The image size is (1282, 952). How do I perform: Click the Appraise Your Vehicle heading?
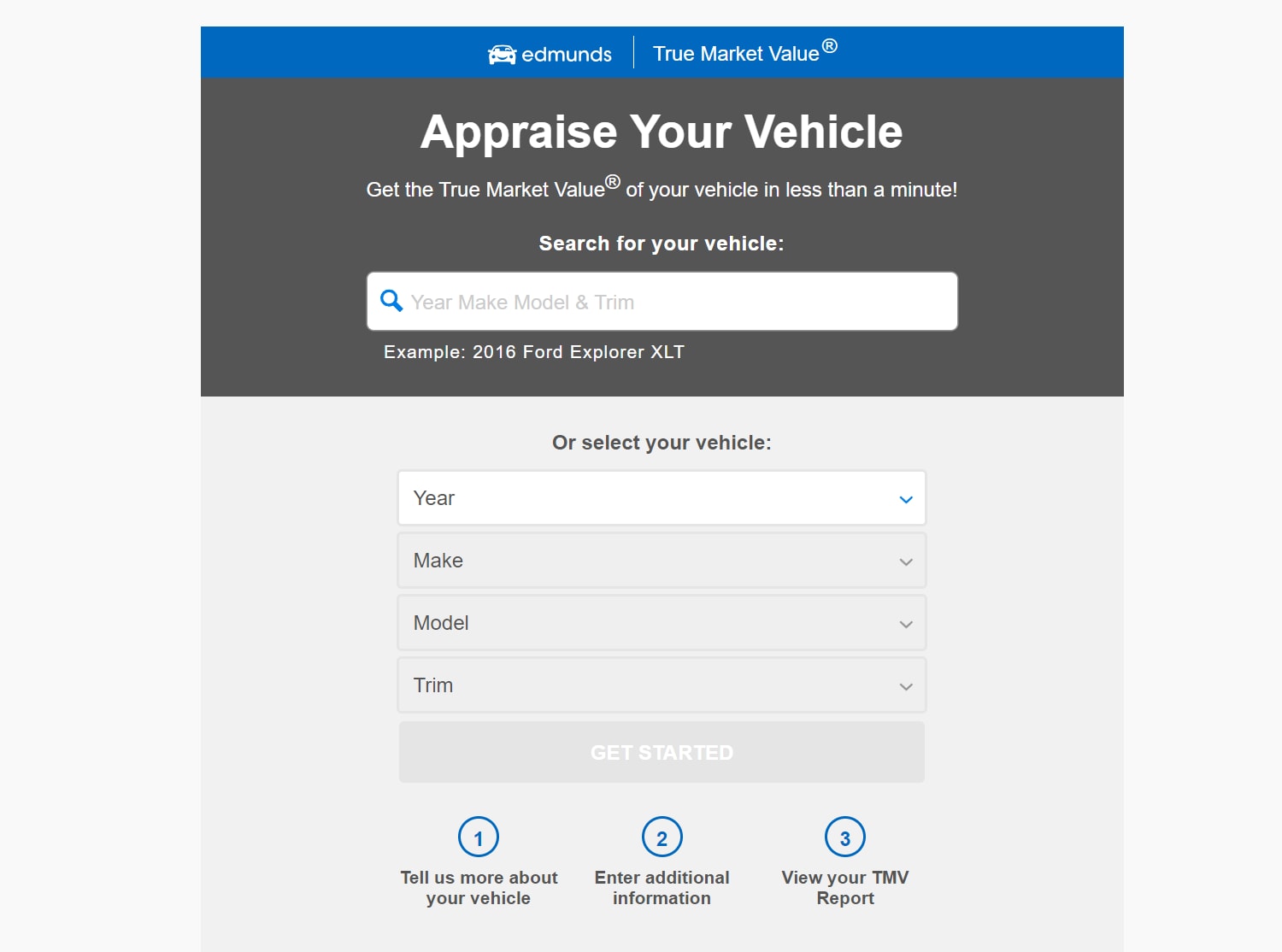click(x=662, y=132)
